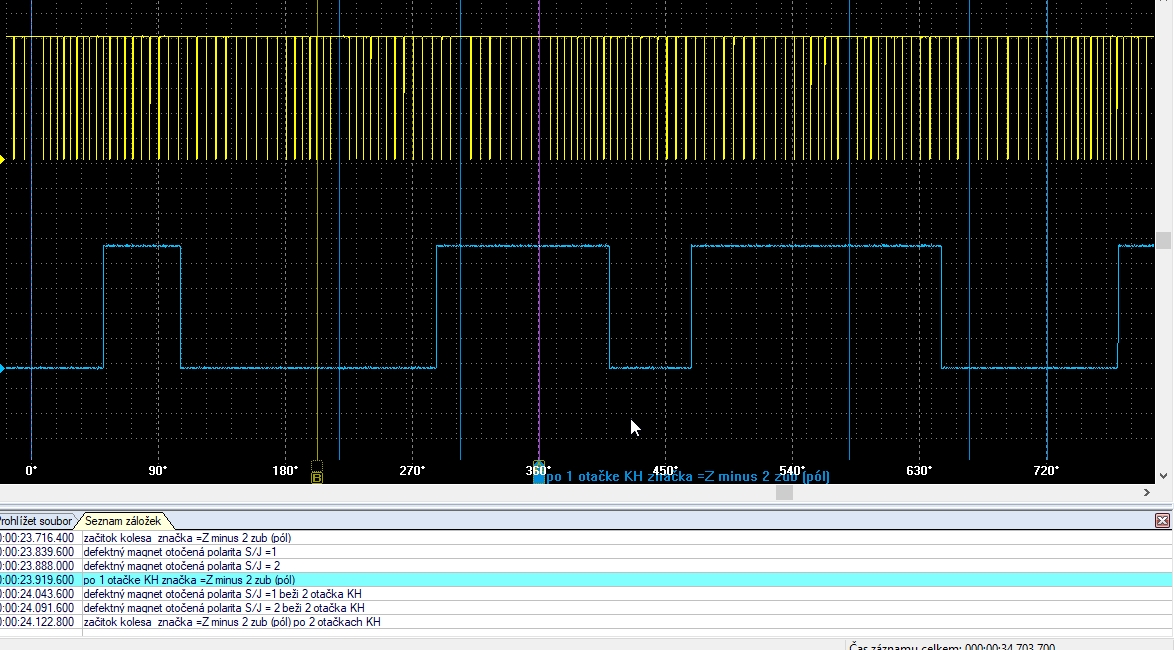Click the yellow channel zero-level arrow marker
The height and width of the screenshot is (650, 1174).
tap(2, 160)
